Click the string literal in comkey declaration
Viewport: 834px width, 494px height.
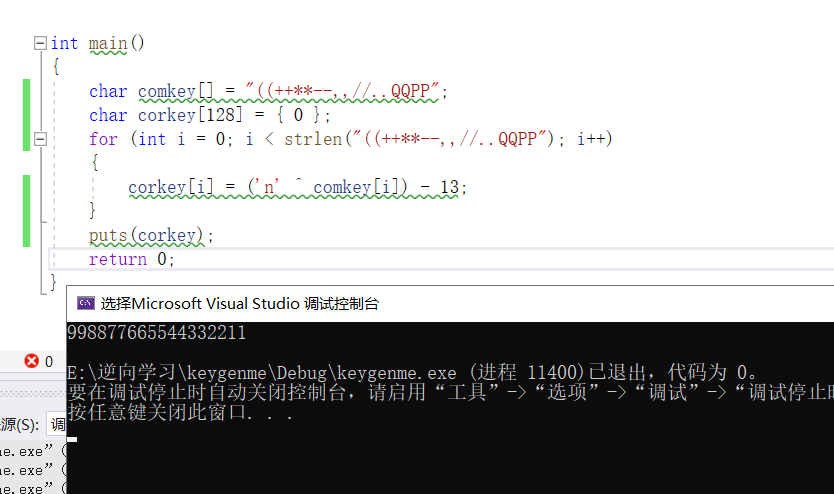point(343,91)
